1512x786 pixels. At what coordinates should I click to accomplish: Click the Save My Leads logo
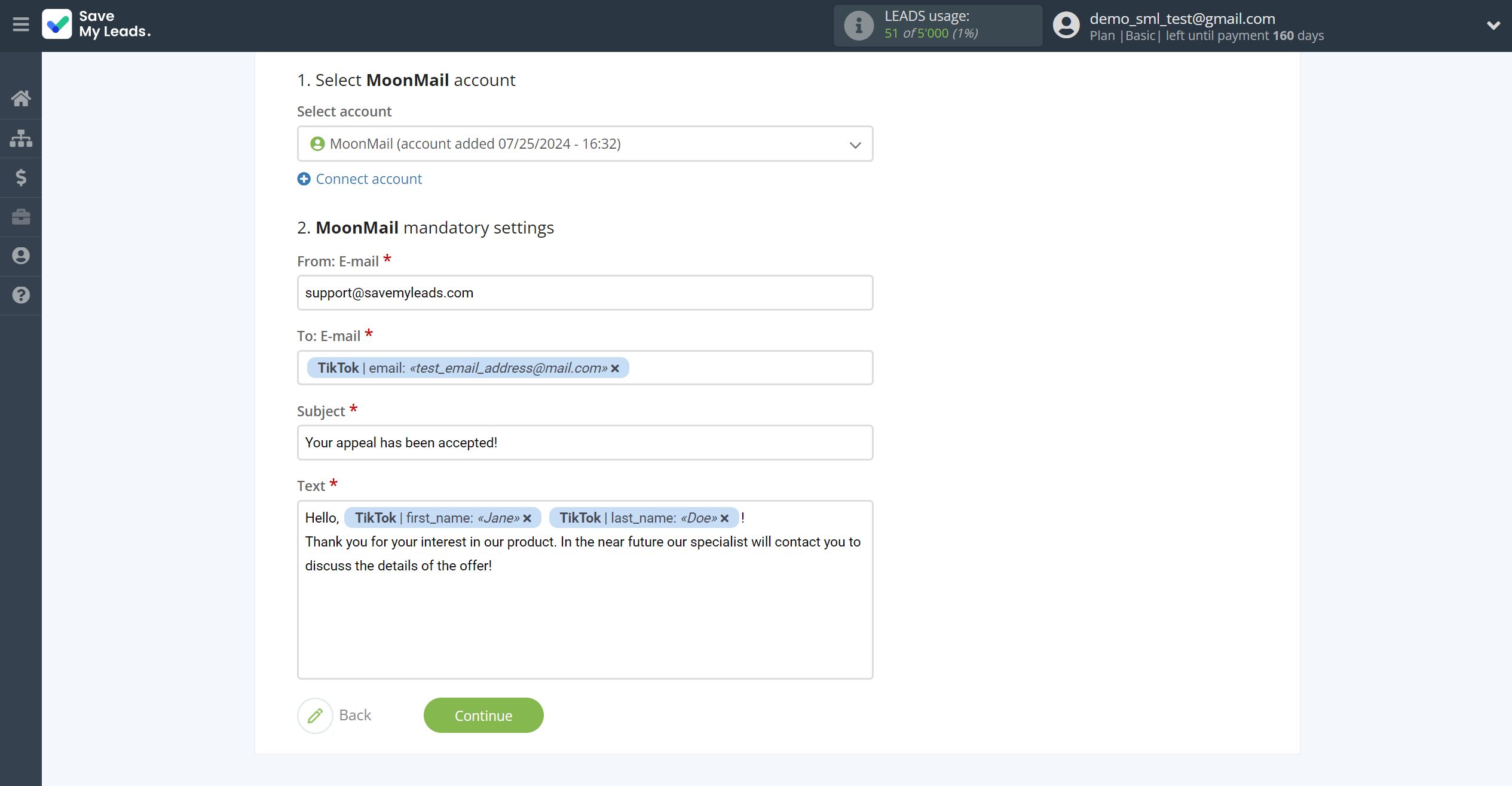96,24
